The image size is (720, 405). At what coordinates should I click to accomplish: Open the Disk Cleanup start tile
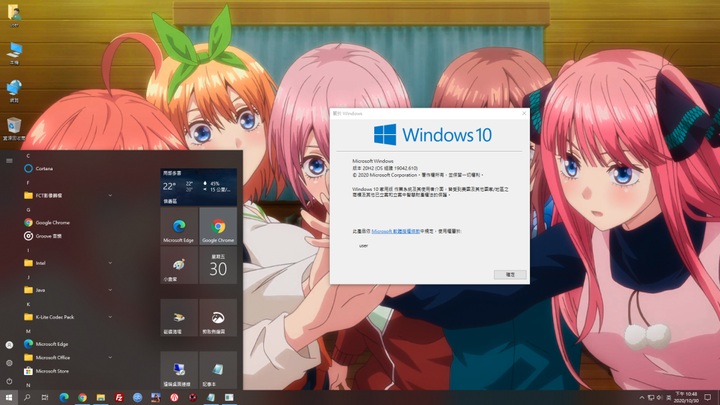coord(179,318)
